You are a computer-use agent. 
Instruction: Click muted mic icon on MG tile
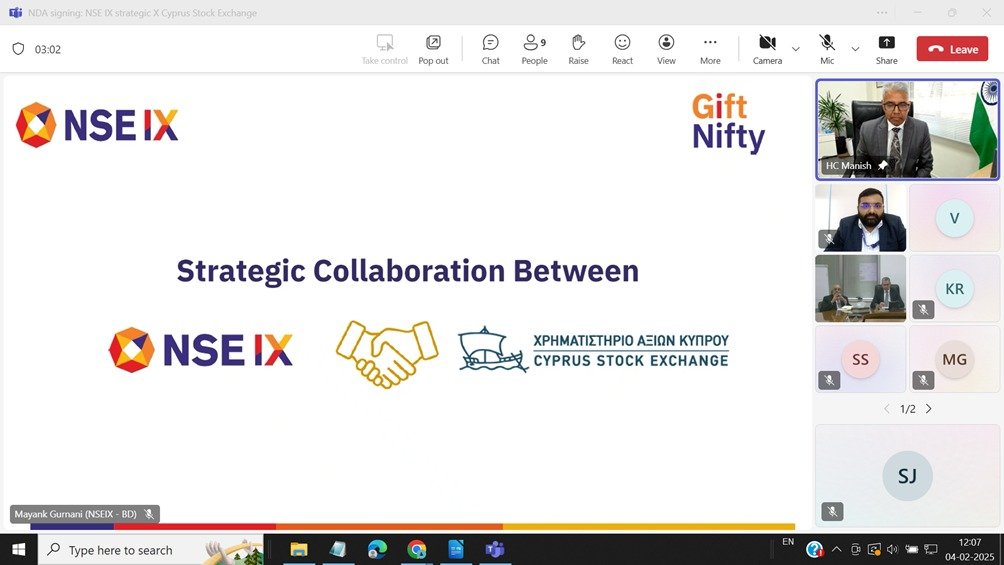(923, 380)
